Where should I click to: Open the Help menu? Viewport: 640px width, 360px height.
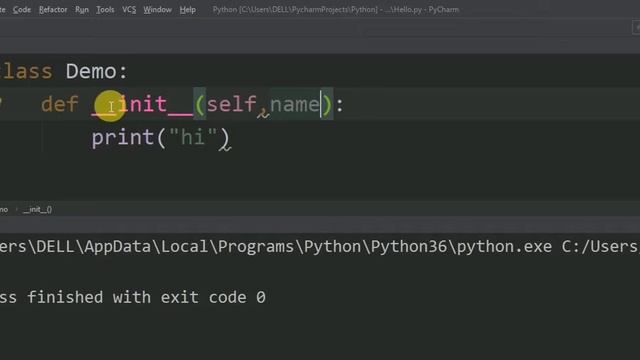tap(187, 9)
